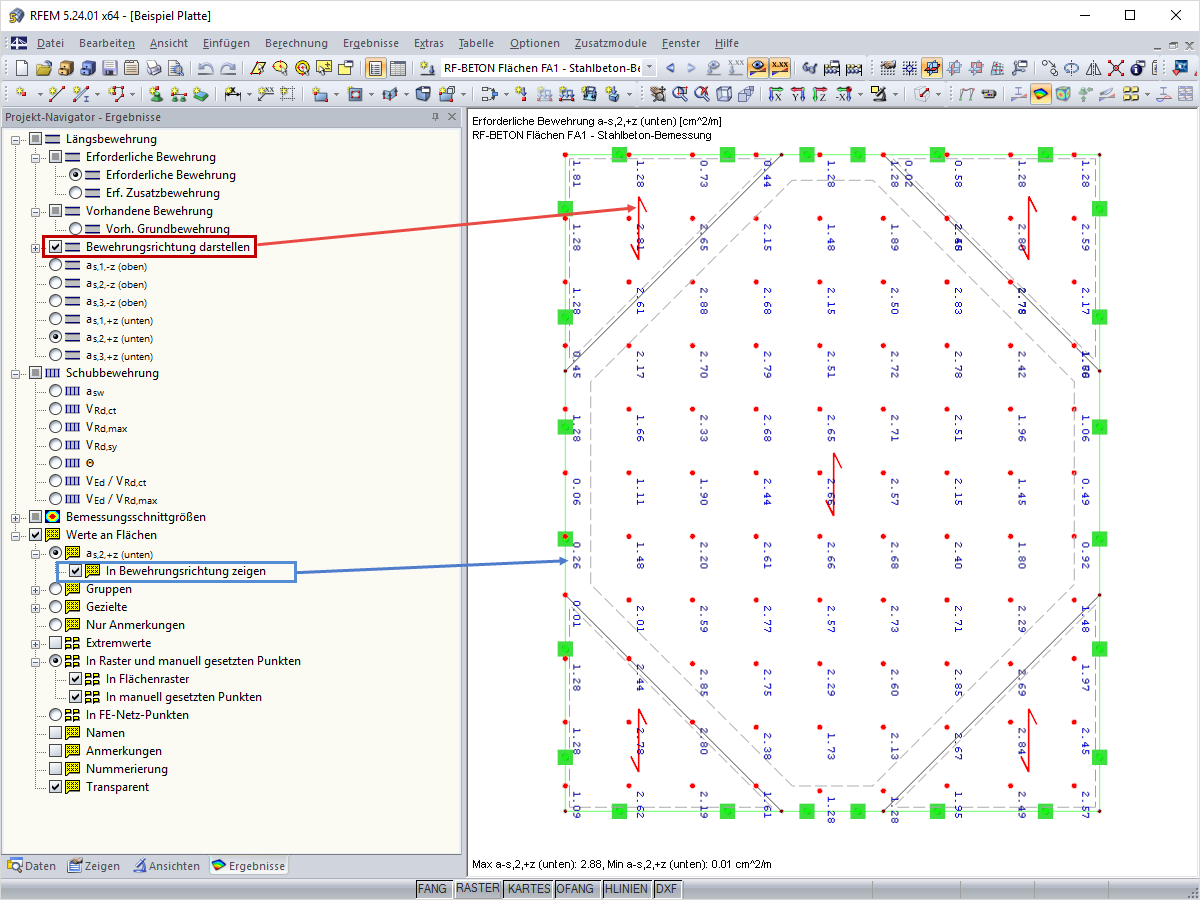Open print preview icon

click(175, 68)
